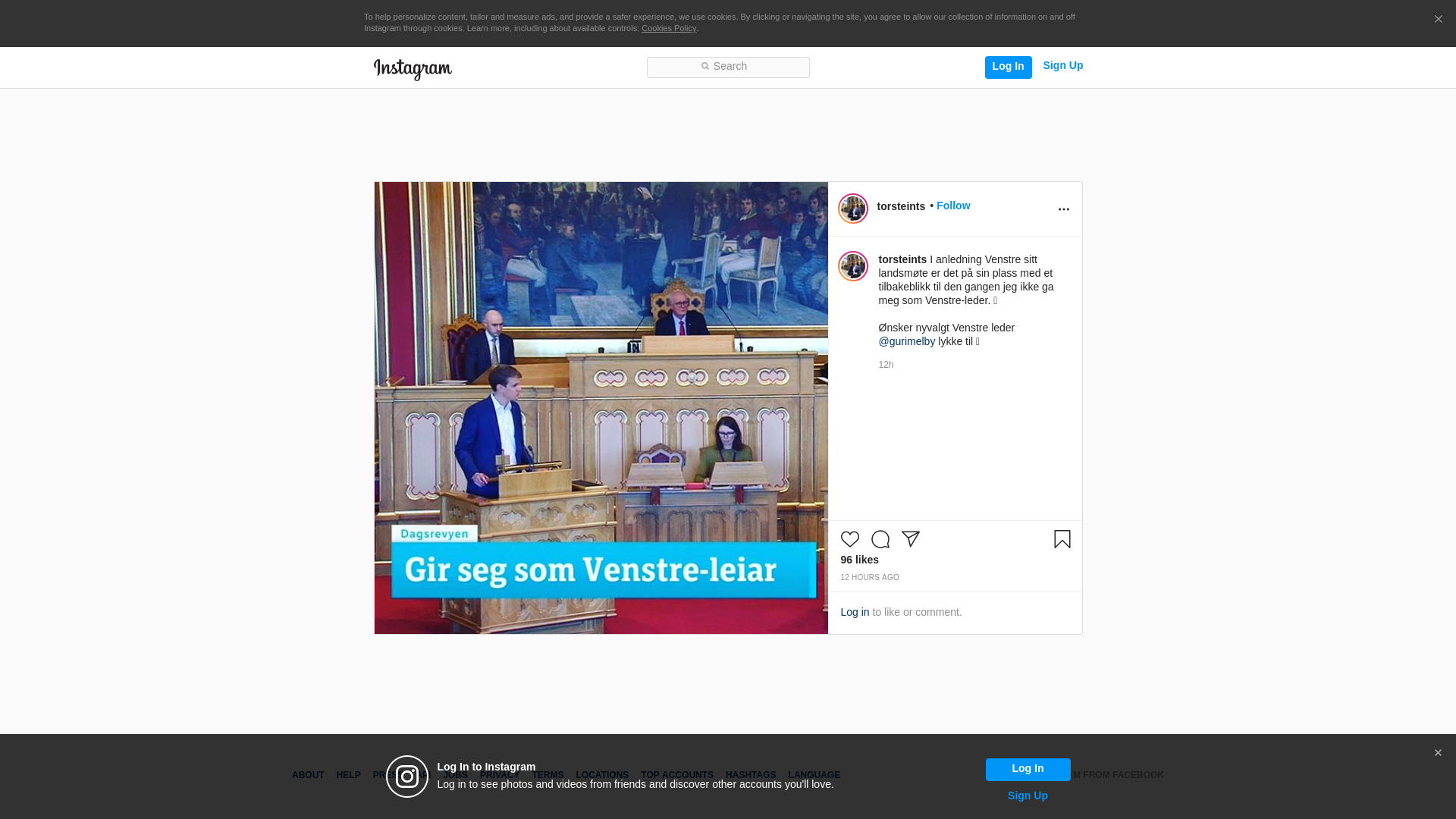Click the Search input field

click(x=728, y=67)
